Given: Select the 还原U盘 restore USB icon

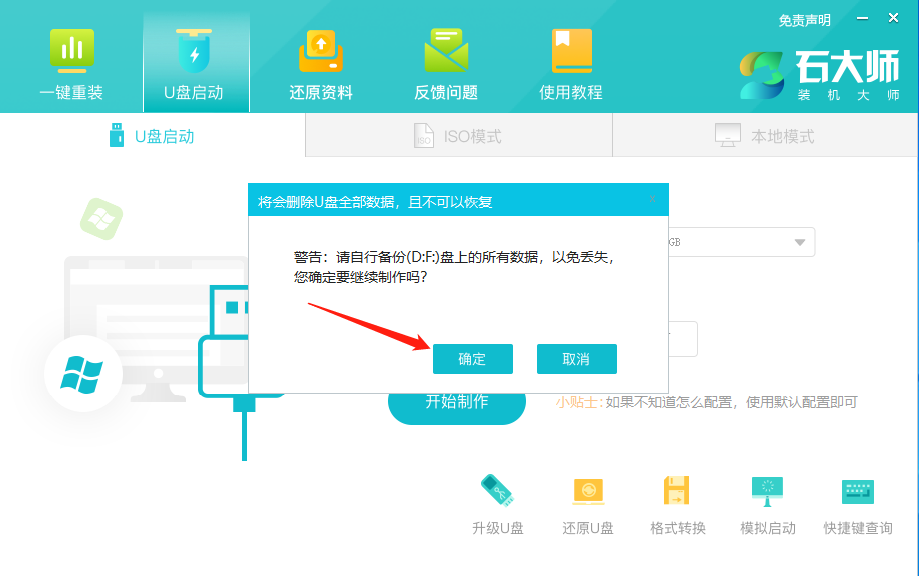Looking at the screenshot, I should point(587,500).
